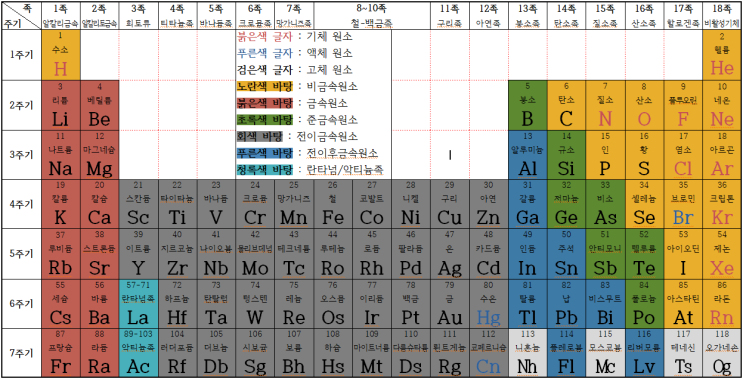Click the francium cell Fr
Viewport: 743px width, 379px height.
coord(61,353)
